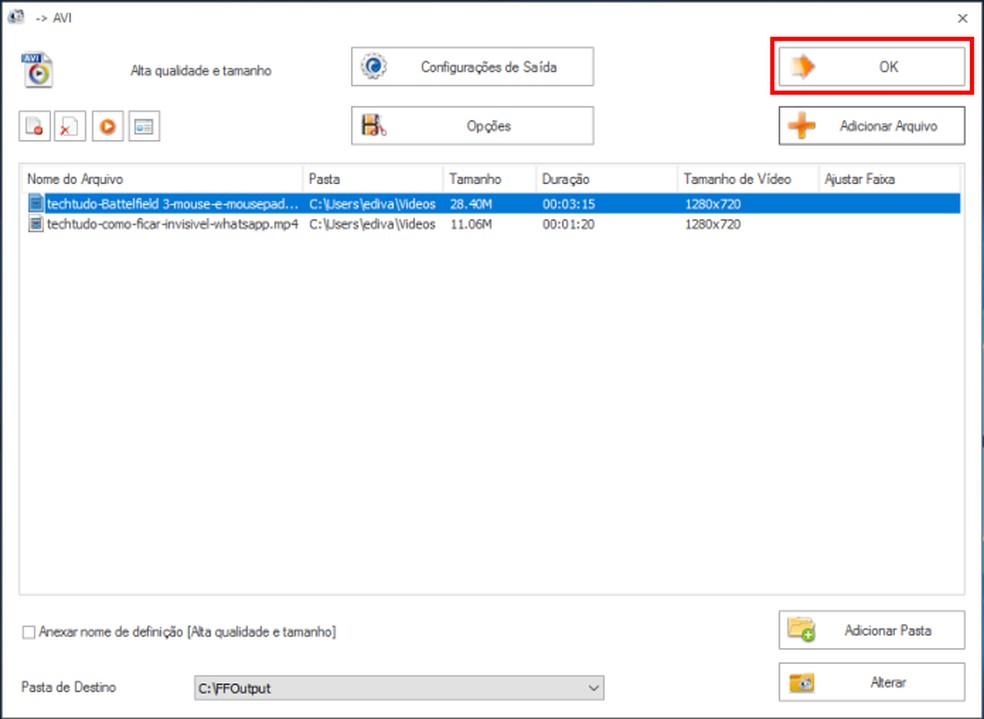
Task: Click the 1280x720 cell in the whatsapp.mp4 row
Action: (x=713, y=224)
